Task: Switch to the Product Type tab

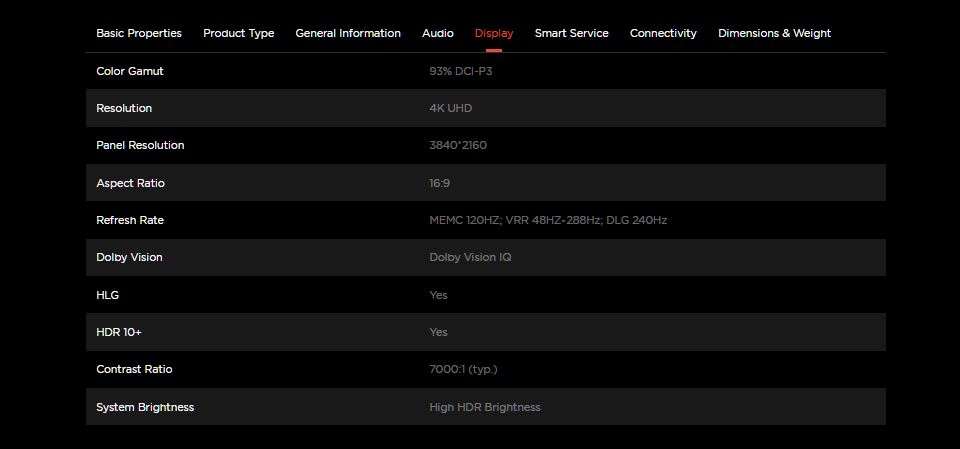Action: (238, 33)
